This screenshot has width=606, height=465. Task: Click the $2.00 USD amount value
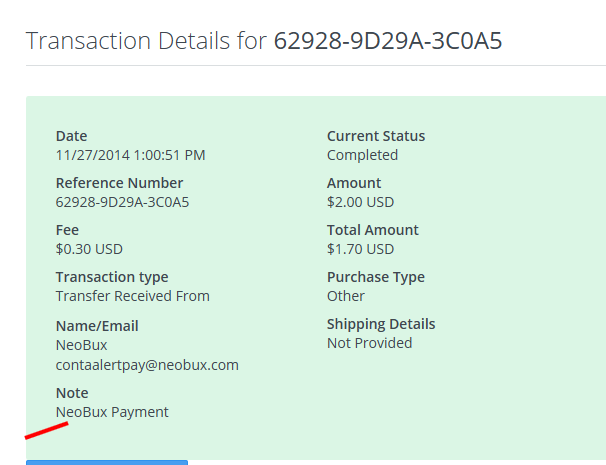point(360,202)
